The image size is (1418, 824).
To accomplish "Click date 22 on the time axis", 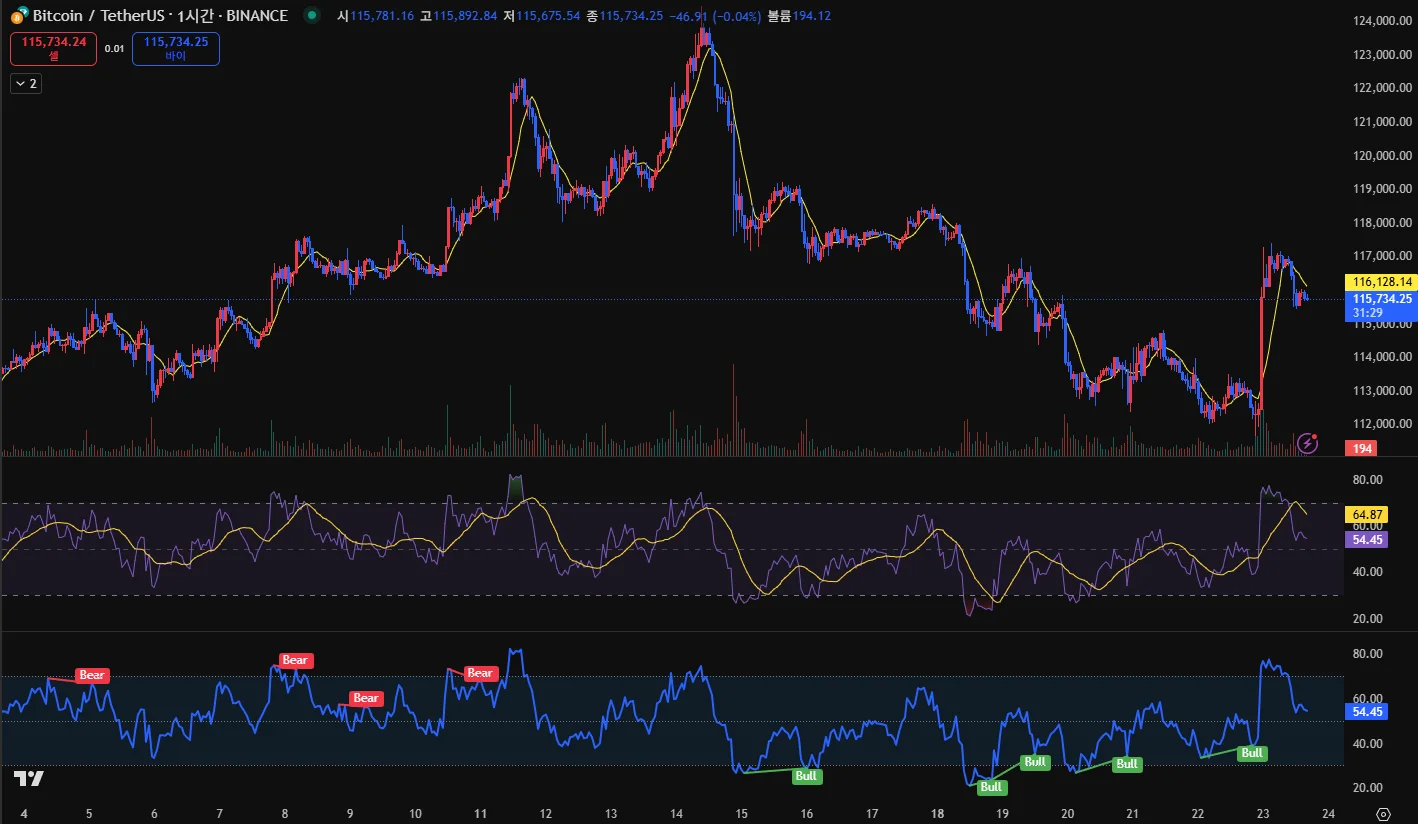I will [1198, 814].
